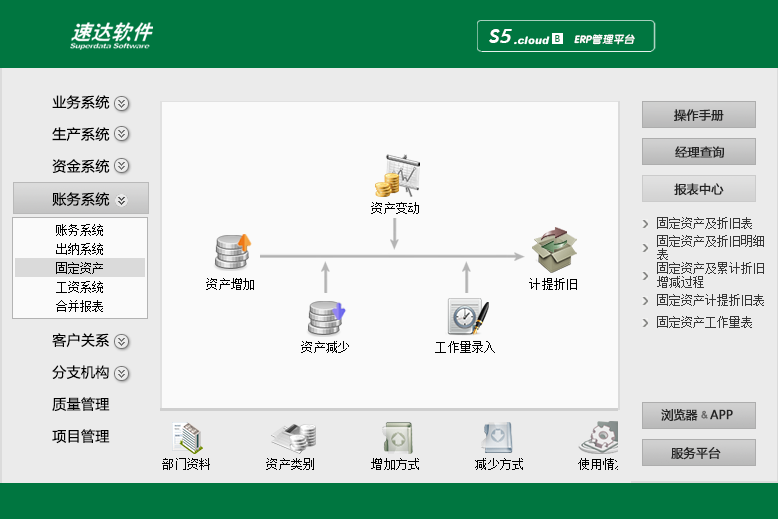Select 固定资产 submenu item
The width and height of the screenshot is (778, 521).
80,268
